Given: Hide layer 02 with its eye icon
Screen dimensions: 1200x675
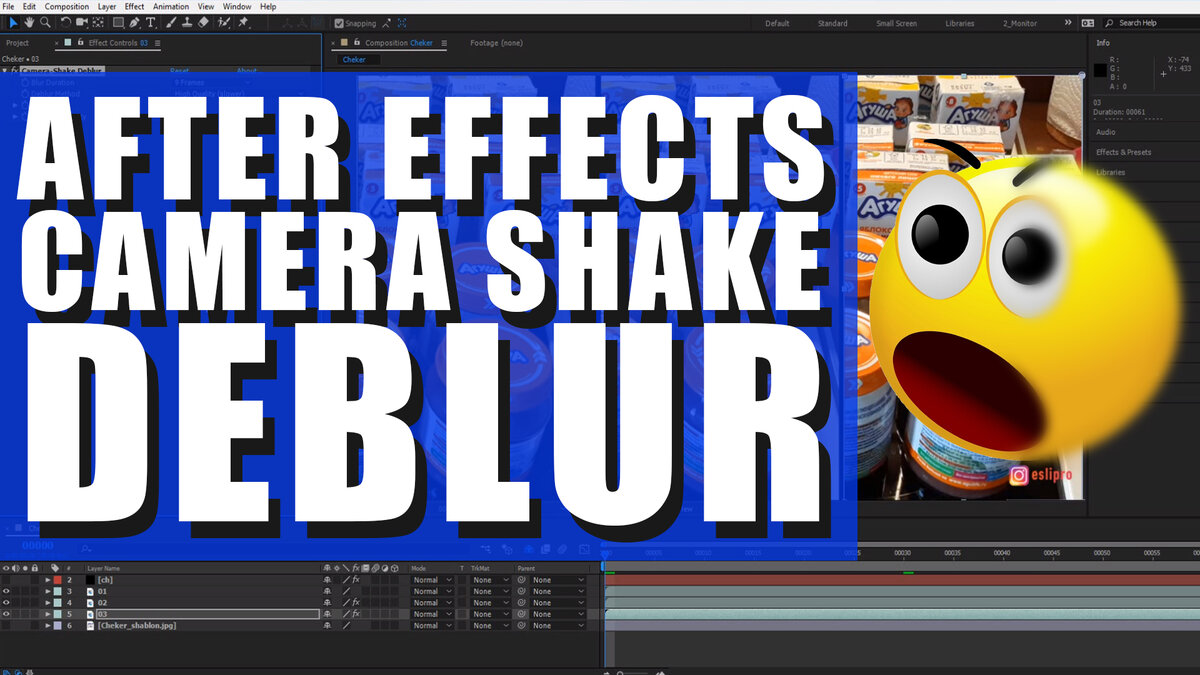Looking at the screenshot, I should pyautogui.click(x=6, y=603).
